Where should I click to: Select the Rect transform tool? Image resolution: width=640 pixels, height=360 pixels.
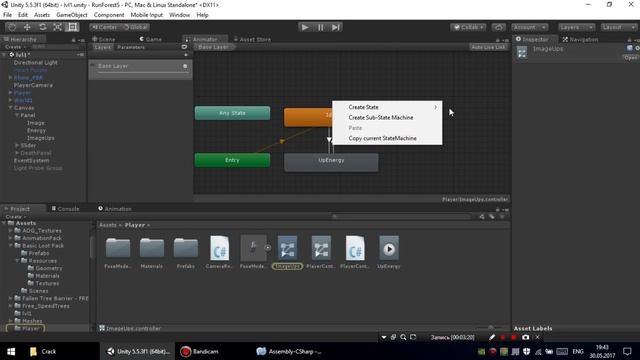73,27
